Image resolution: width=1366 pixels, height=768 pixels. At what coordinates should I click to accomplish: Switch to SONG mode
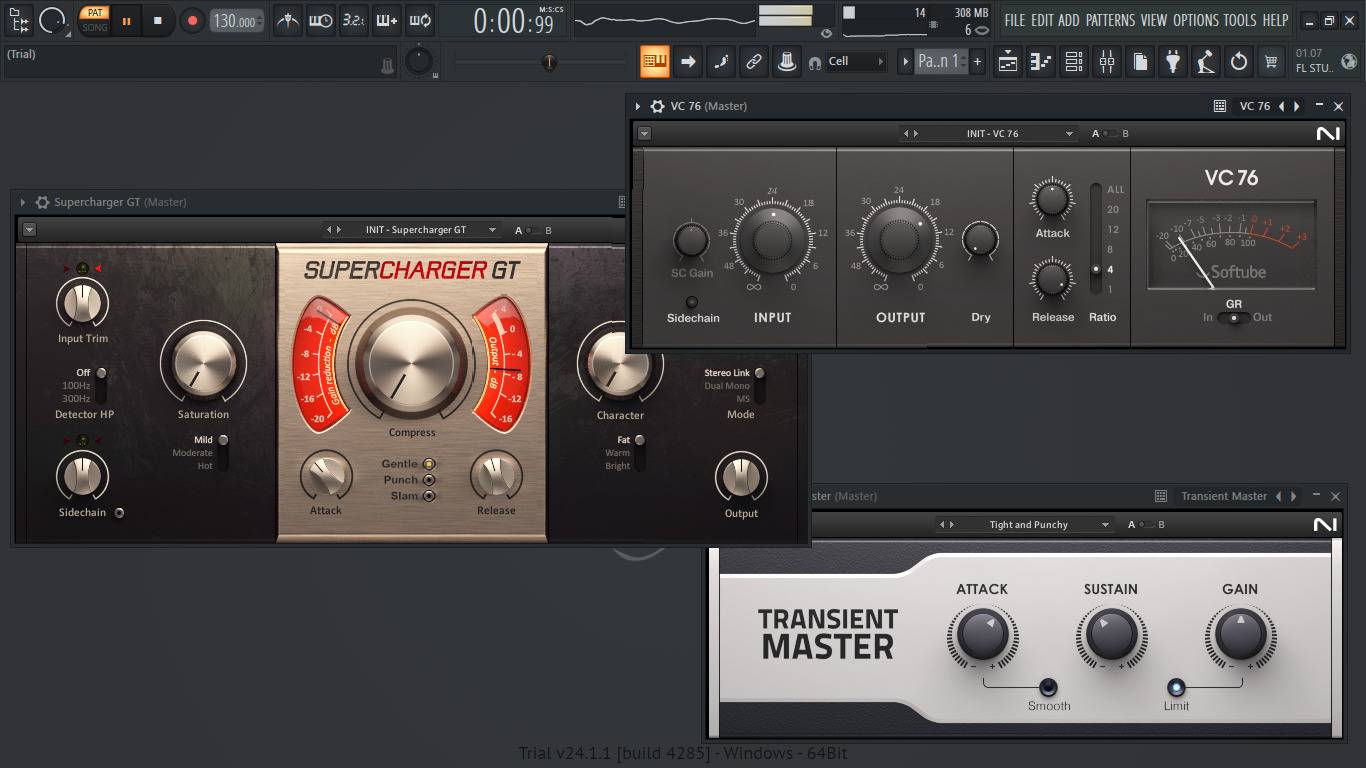[95, 27]
